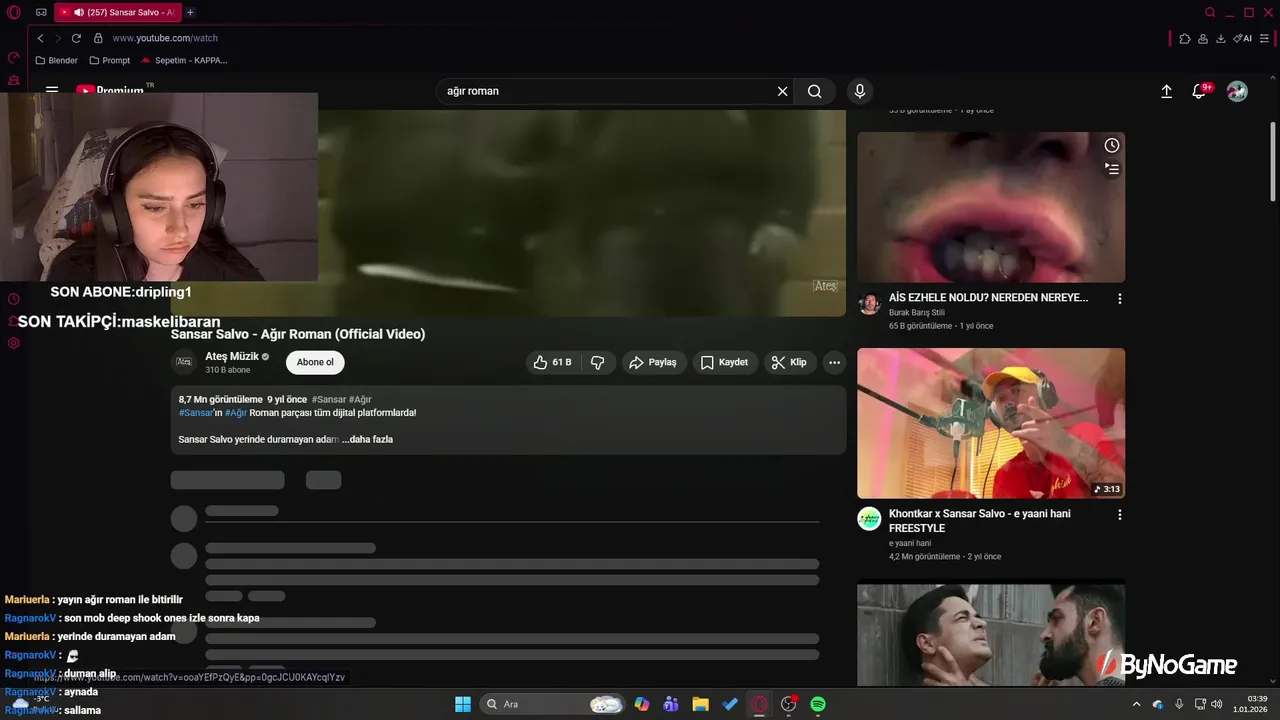Reload the current YouTube page
1280x720 pixels.
click(x=76, y=38)
